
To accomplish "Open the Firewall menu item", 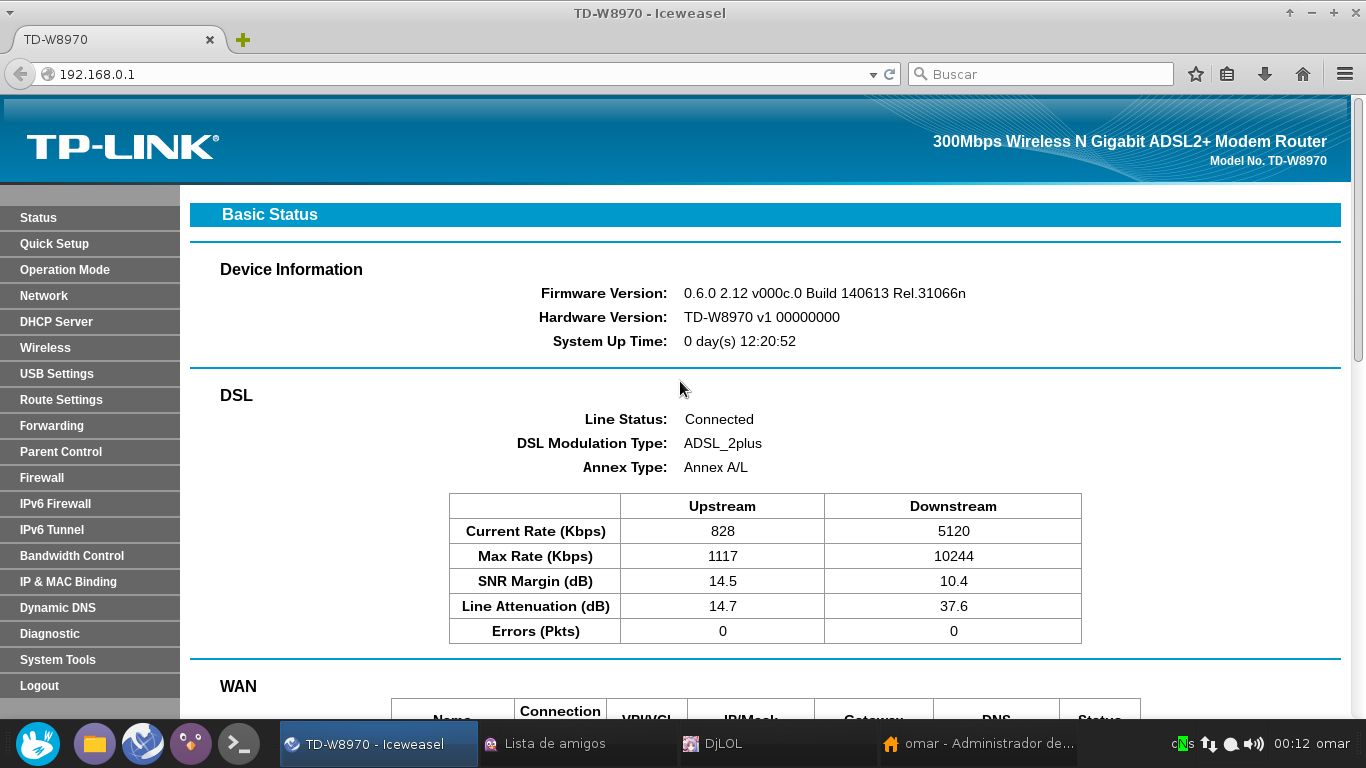I will [90, 478].
